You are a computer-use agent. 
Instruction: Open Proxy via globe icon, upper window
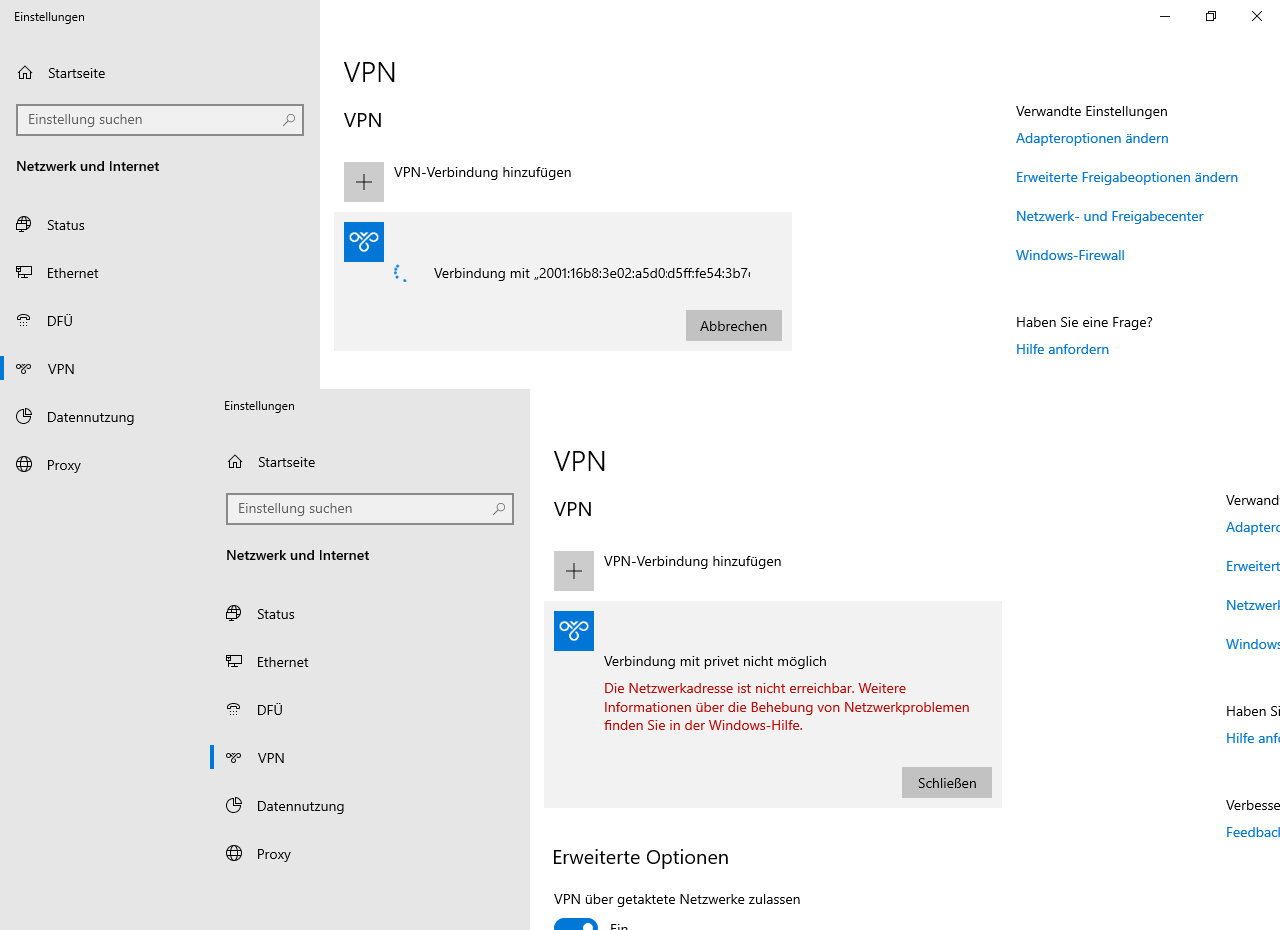tap(24, 465)
